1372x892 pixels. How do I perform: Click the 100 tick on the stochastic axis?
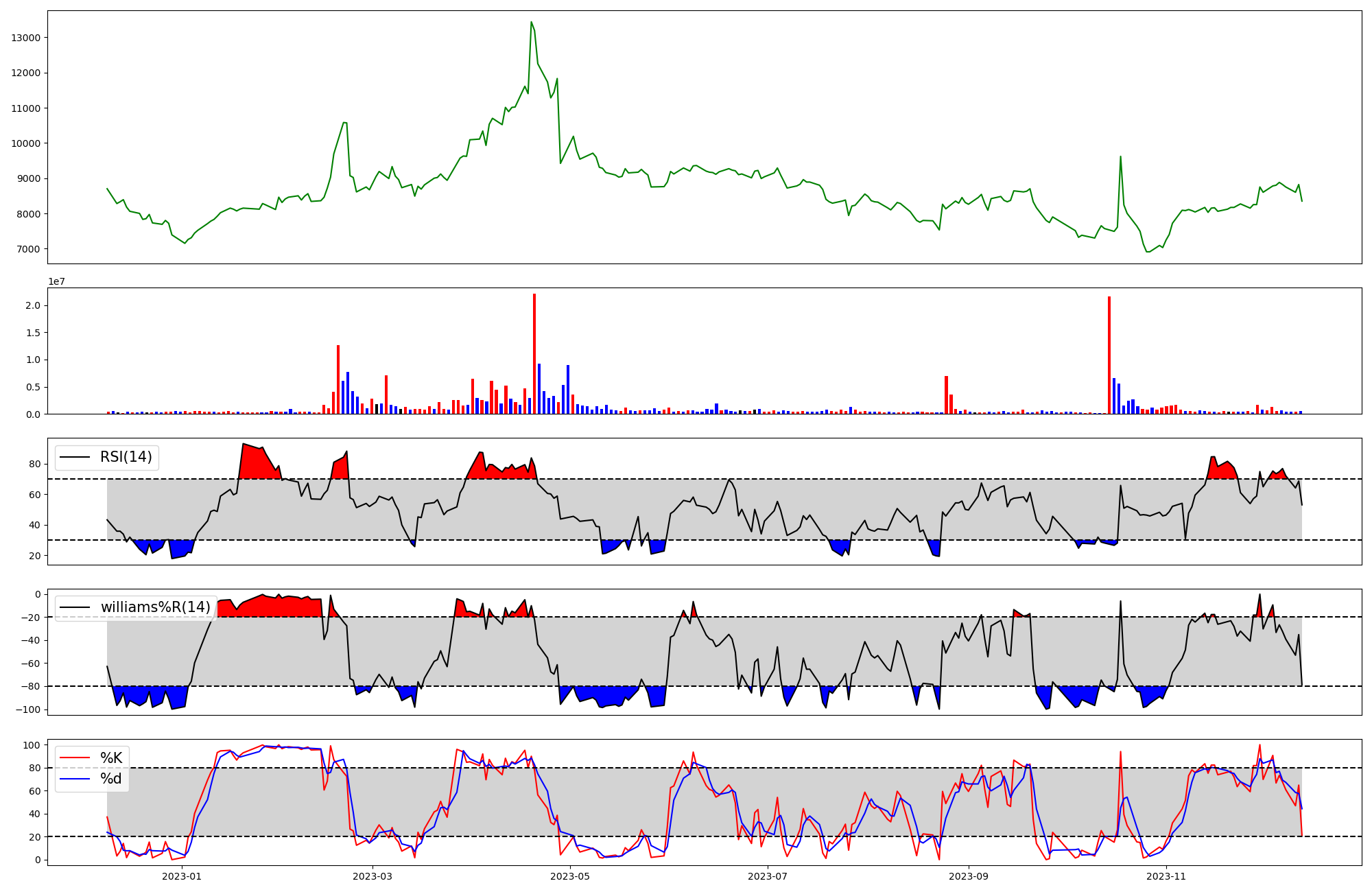click(32, 745)
